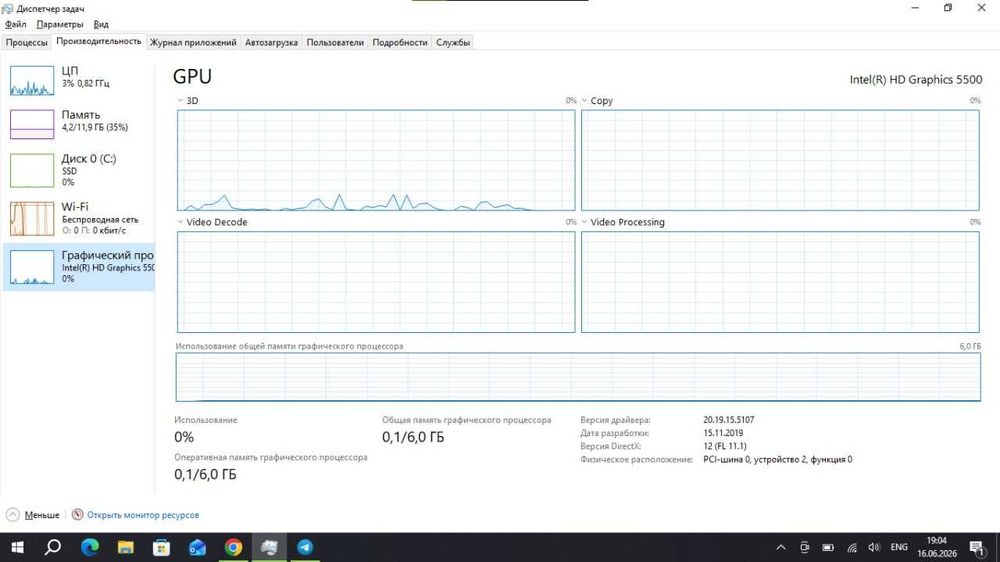Screen dimensions: 1000x562
Task: Click the date value 15.11.2019
Action: click(723, 433)
